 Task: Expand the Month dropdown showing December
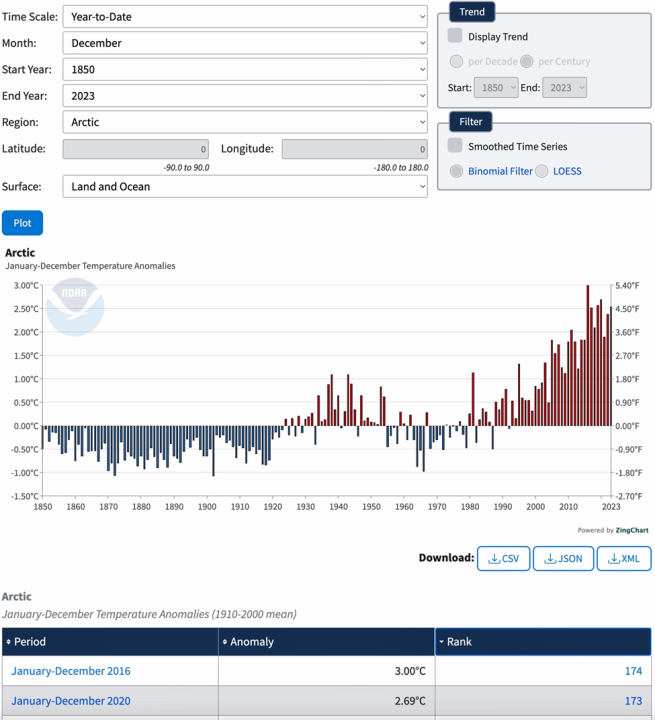245,43
